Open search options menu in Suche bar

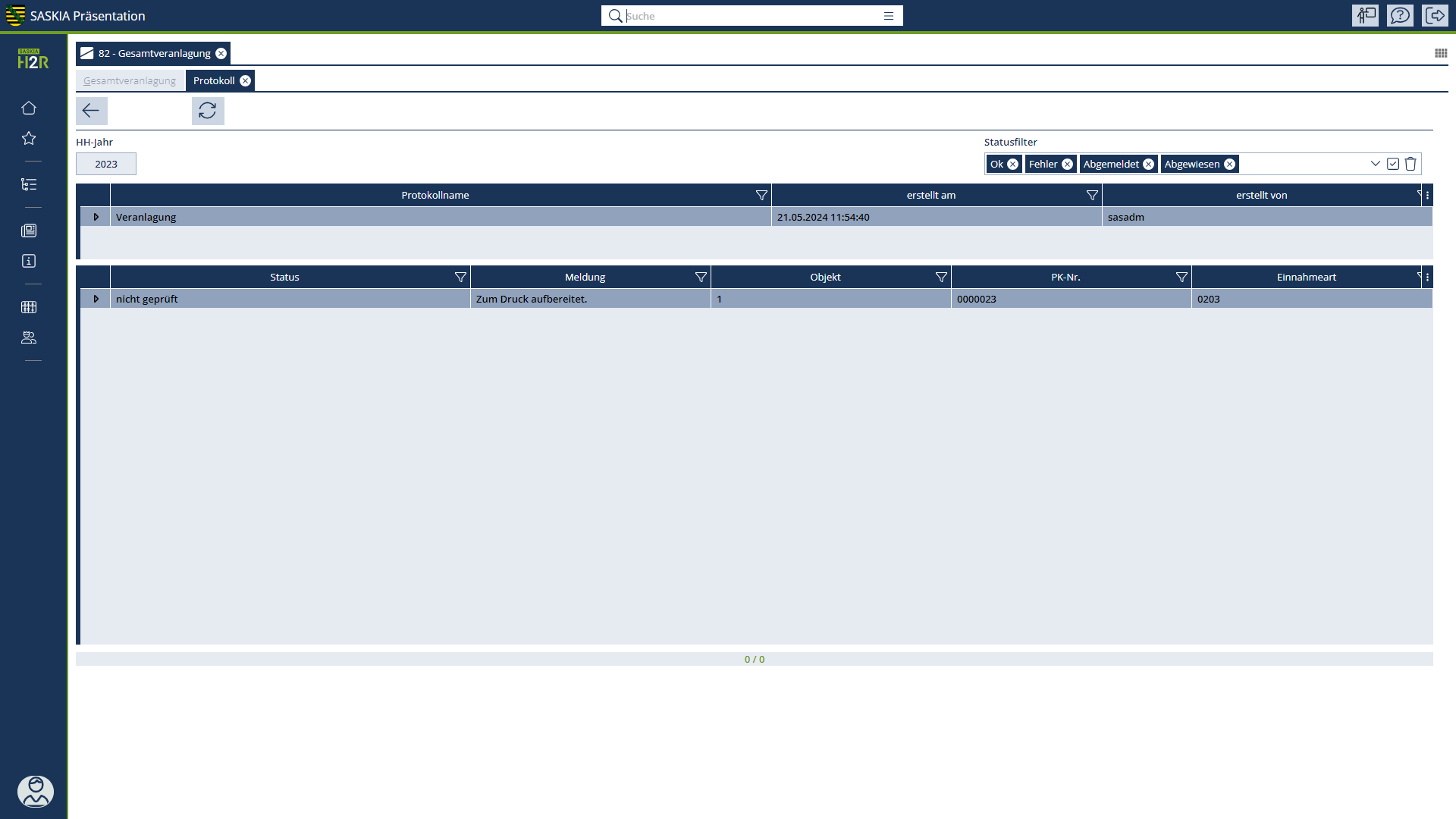[889, 16]
